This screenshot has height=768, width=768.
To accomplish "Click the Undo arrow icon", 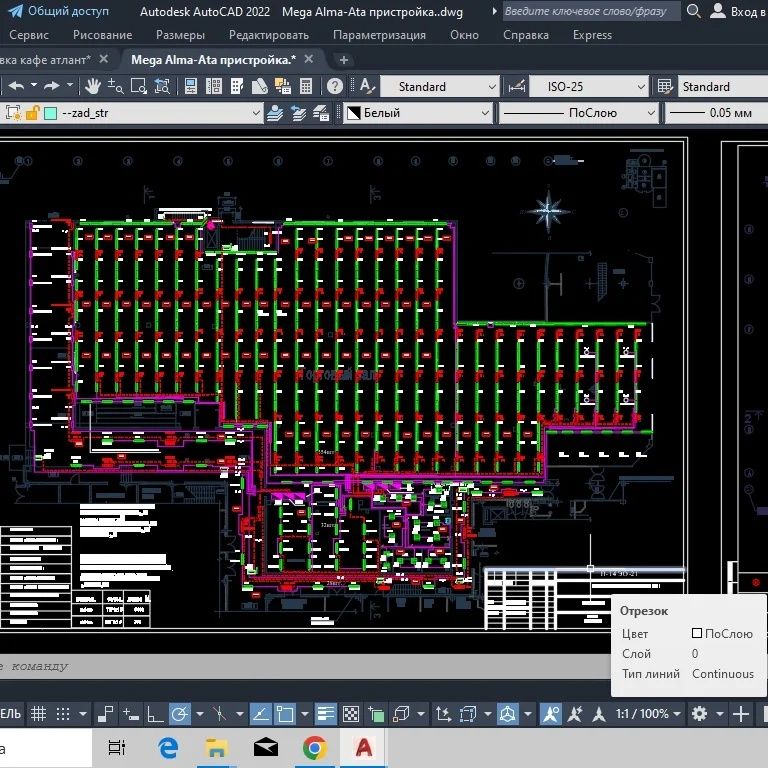I will (17, 86).
